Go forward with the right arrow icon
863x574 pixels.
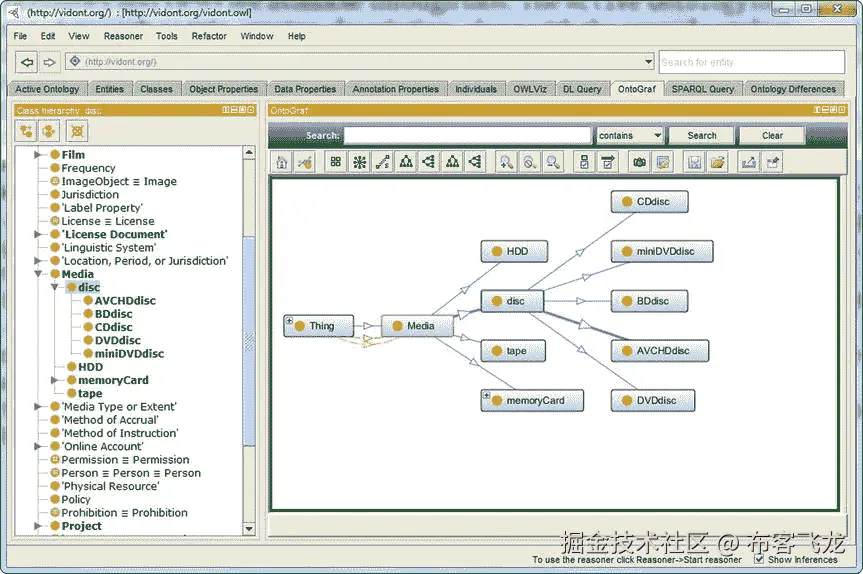click(50, 62)
